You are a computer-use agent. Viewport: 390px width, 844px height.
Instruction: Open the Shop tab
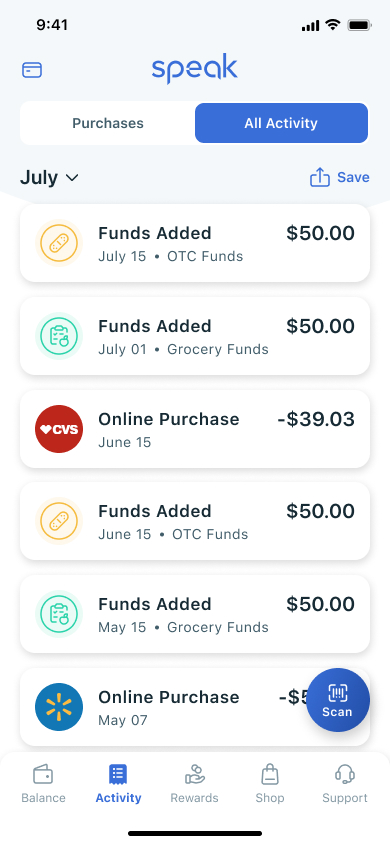tap(270, 784)
